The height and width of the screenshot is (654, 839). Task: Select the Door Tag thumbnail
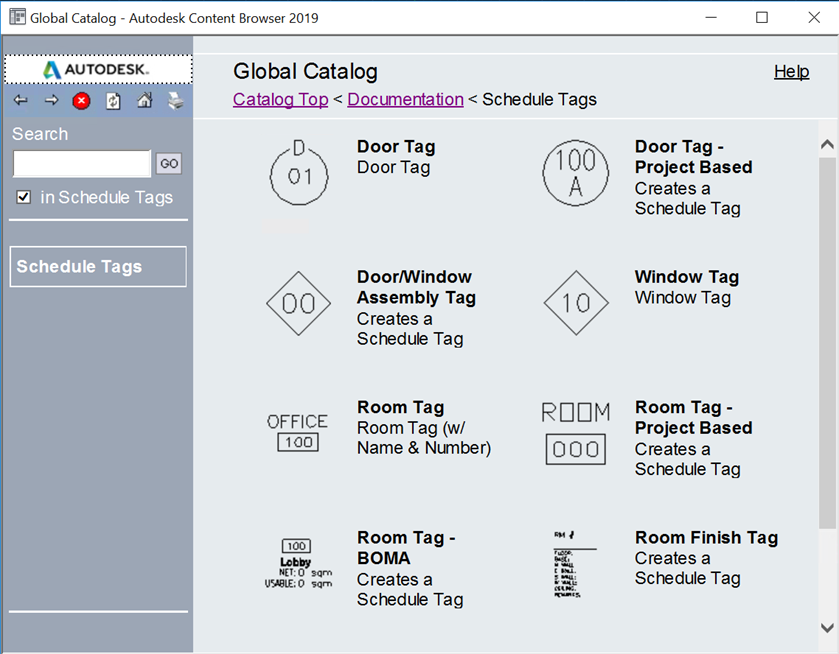click(298, 171)
